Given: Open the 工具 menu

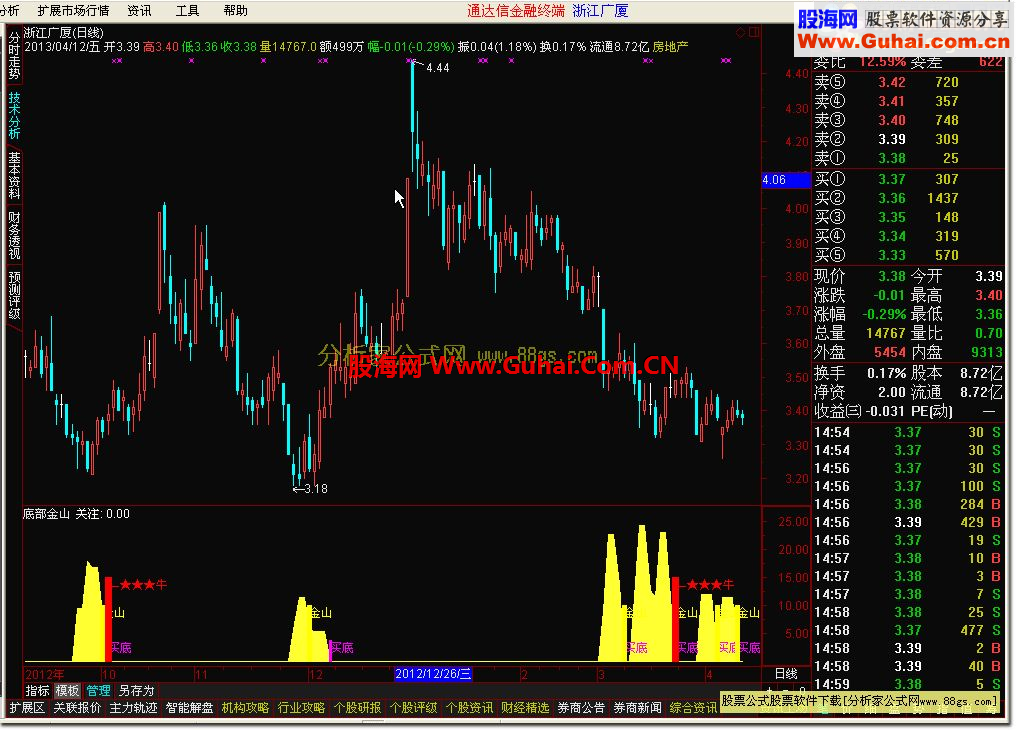Looking at the screenshot, I should click(x=187, y=10).
